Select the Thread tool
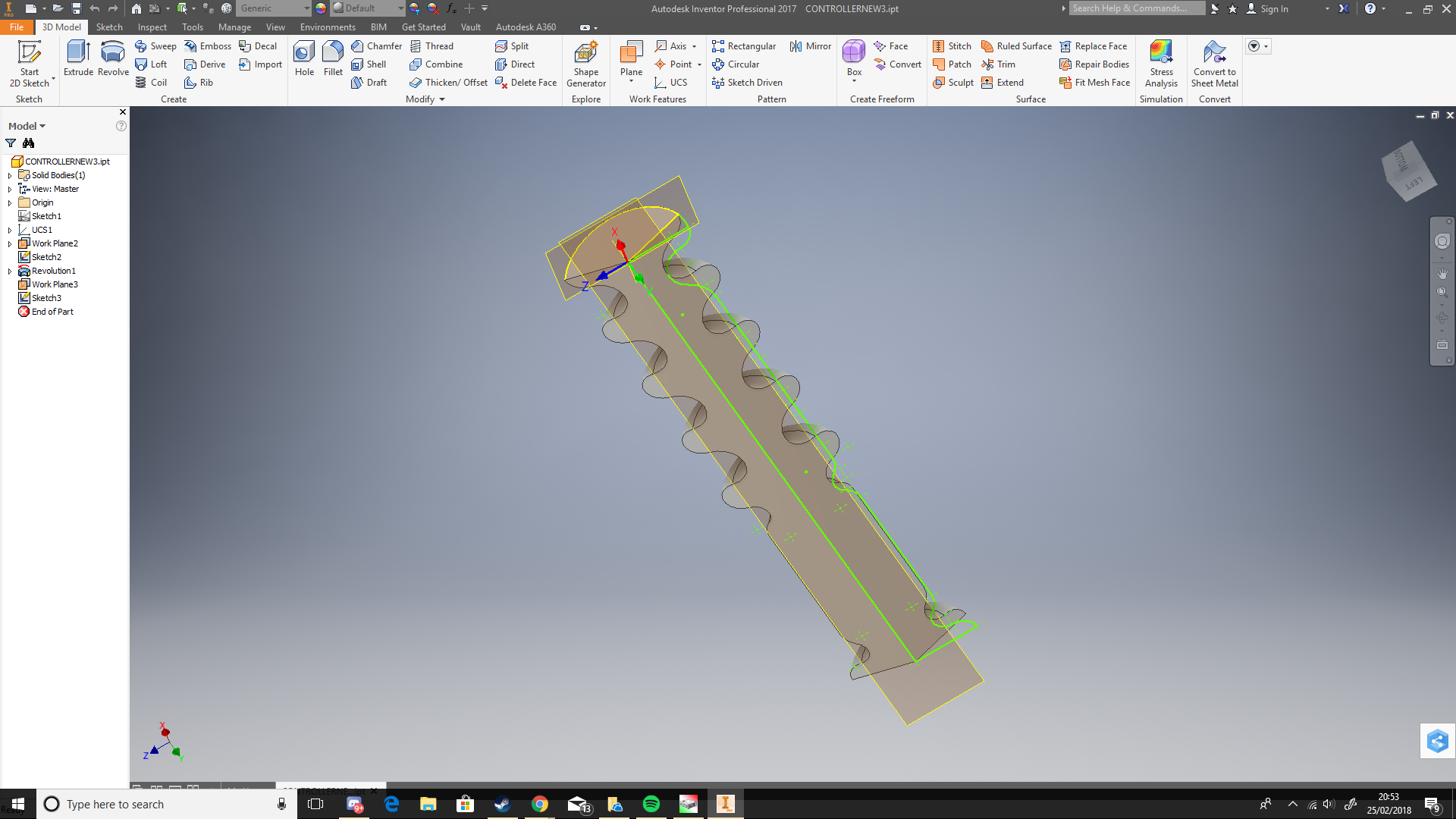The width and height of the screenshot is (1456, 819). (433, 45)
